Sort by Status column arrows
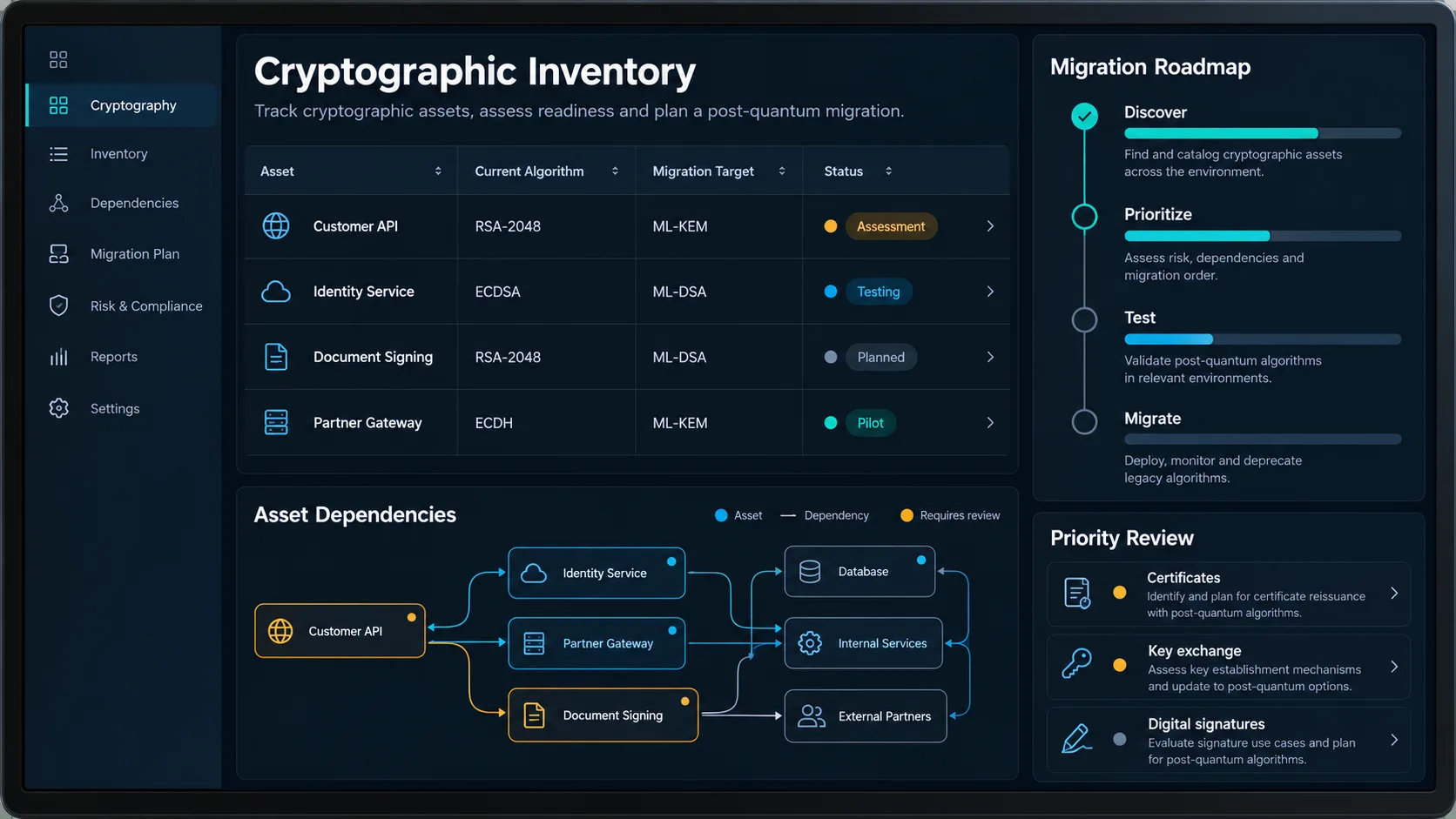 tap(888, 171)
